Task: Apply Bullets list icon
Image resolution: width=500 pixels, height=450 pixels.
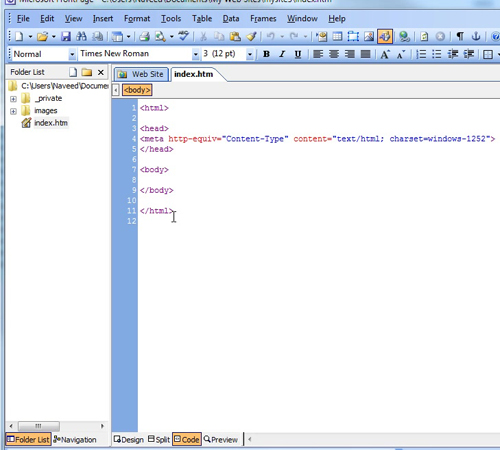Action: coord(437,54)
